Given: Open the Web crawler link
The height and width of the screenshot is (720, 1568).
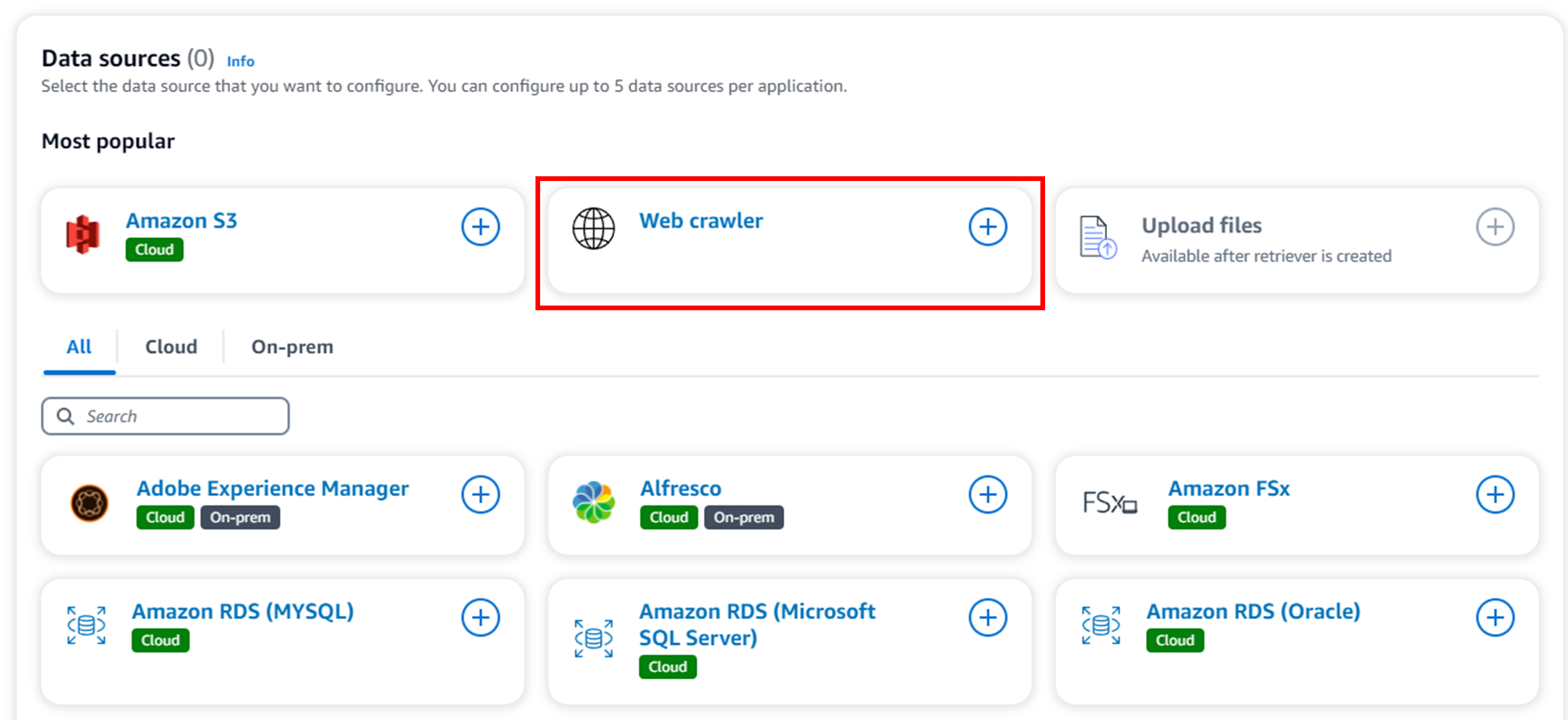Looking at the screenshot, I should coord(701,221).
